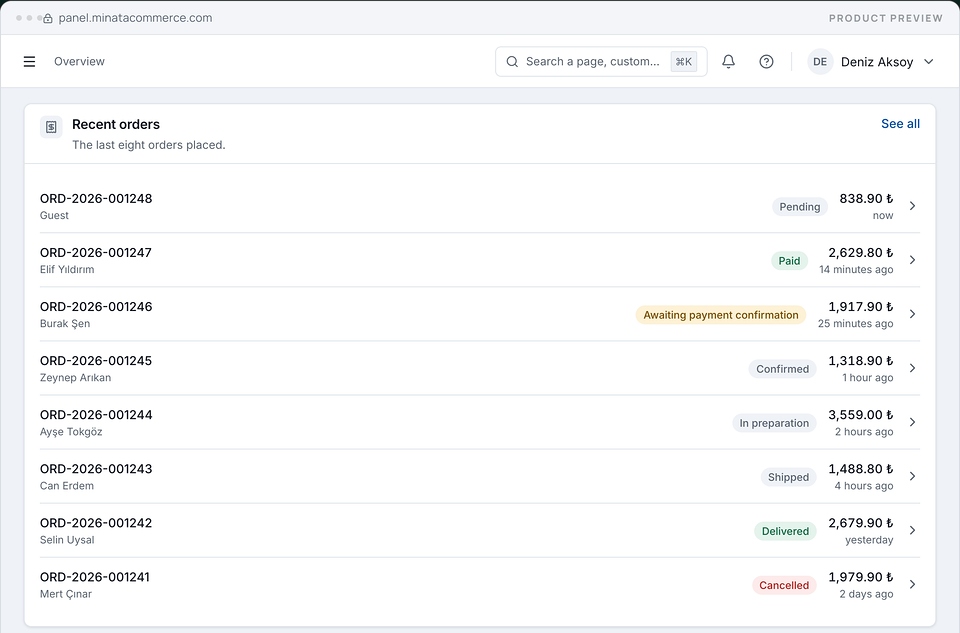Click the 838.90 ₺ amount
The height and width of the screenshot is (633, 960).
pyautogui.click(x=866, y=198)
